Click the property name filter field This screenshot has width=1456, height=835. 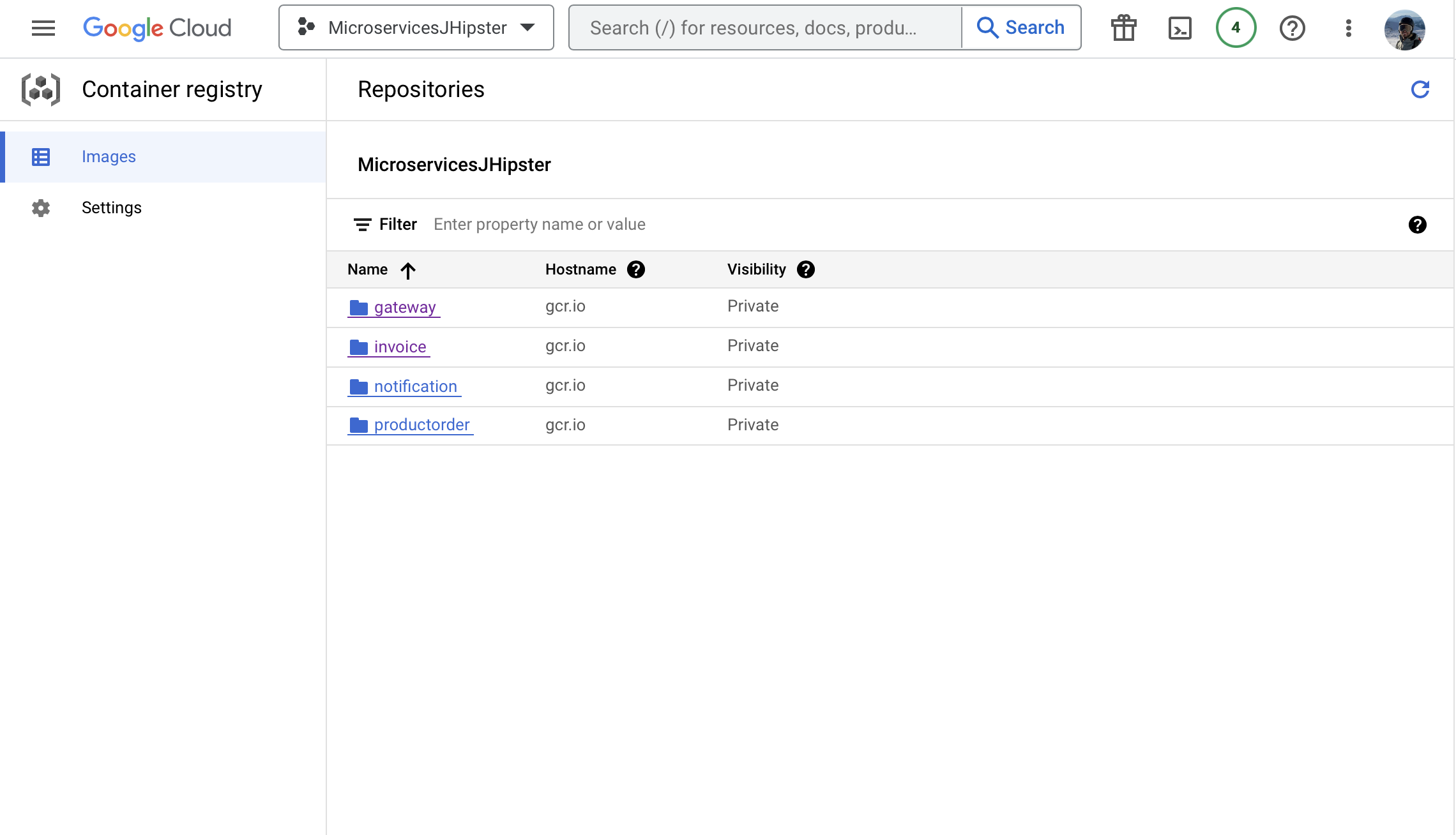(540, 224)
